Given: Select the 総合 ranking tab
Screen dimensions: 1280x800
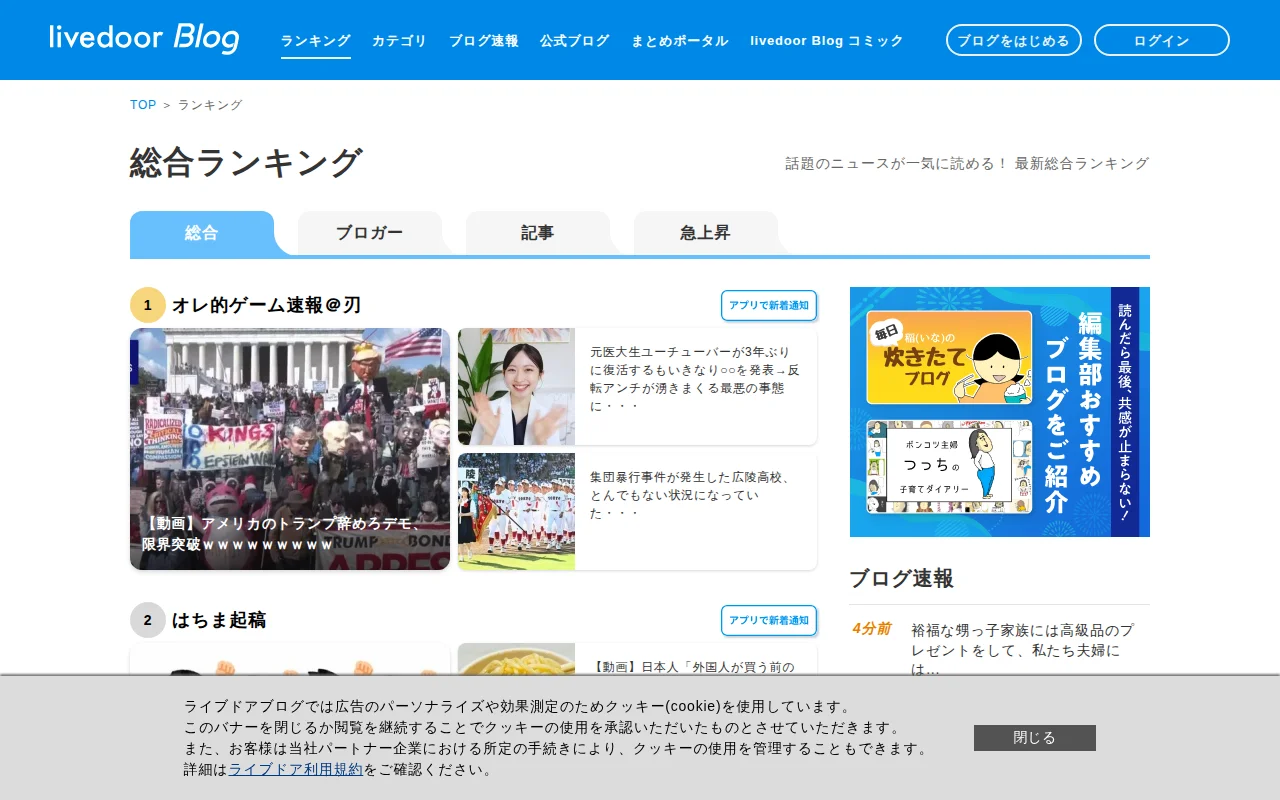Looking at the screenshot, I should pos(202,233).
